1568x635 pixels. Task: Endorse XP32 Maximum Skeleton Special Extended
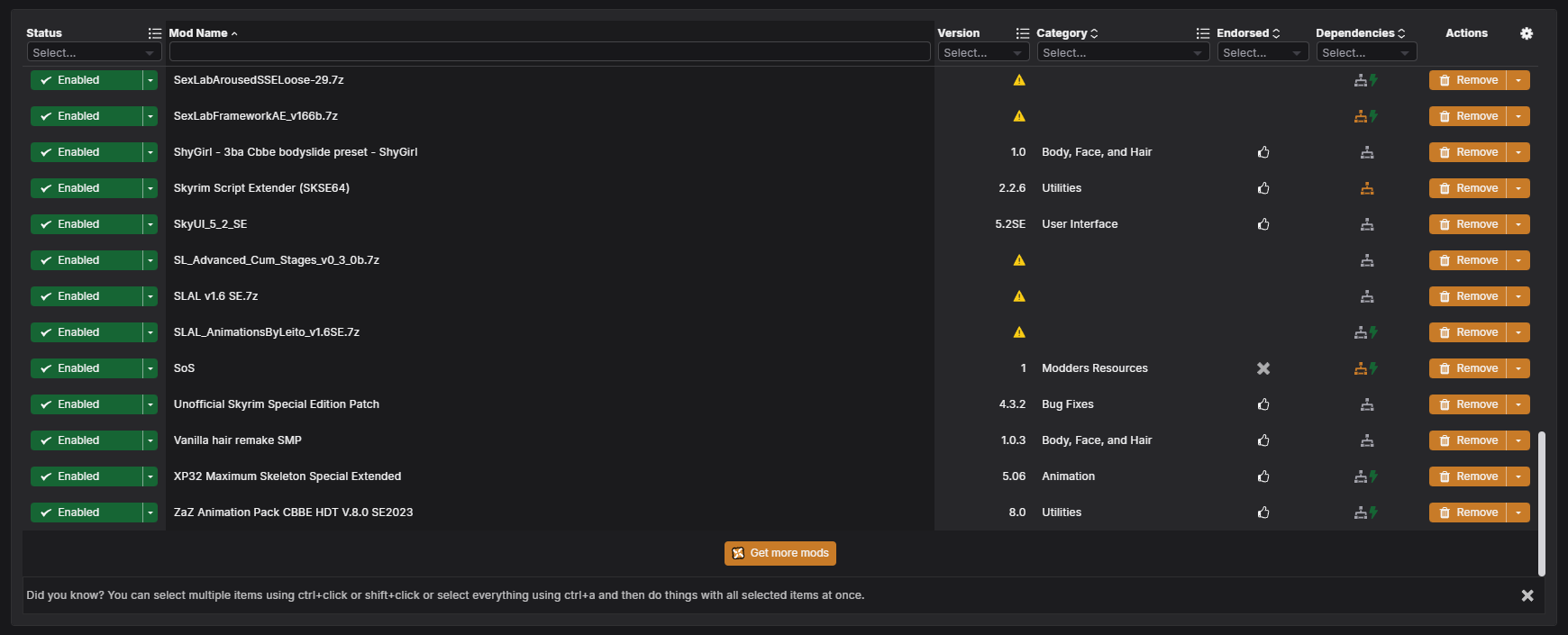1263,476
